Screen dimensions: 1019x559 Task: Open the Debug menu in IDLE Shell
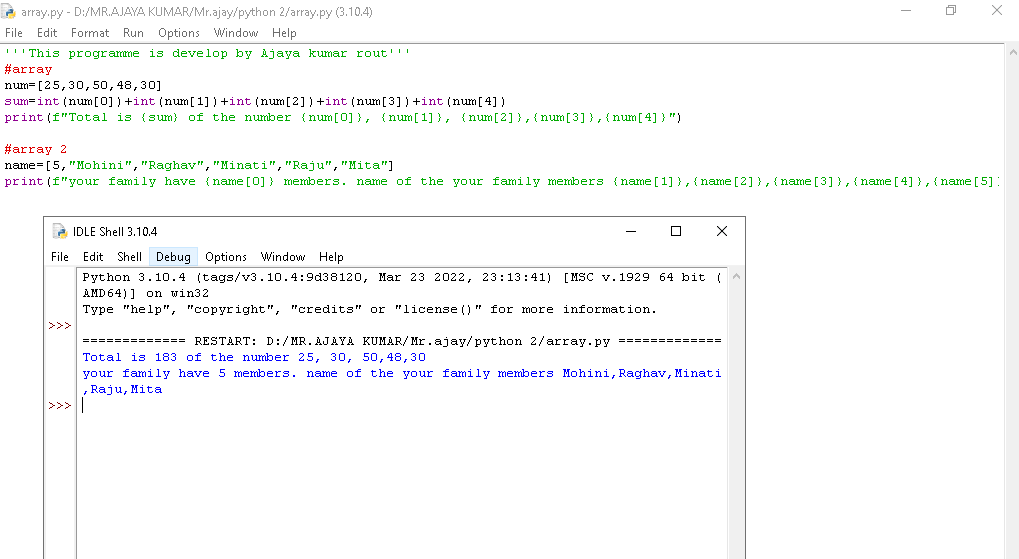click(x=173, y=257)
